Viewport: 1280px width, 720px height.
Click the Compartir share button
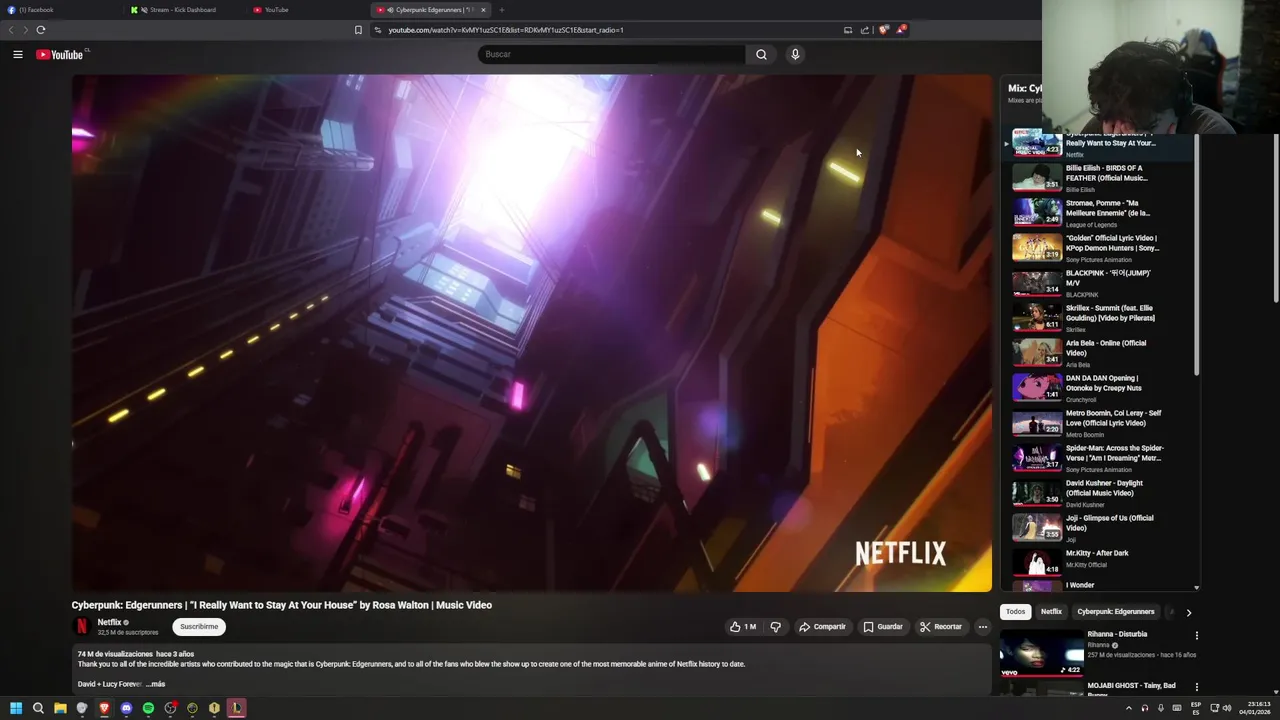822,627
